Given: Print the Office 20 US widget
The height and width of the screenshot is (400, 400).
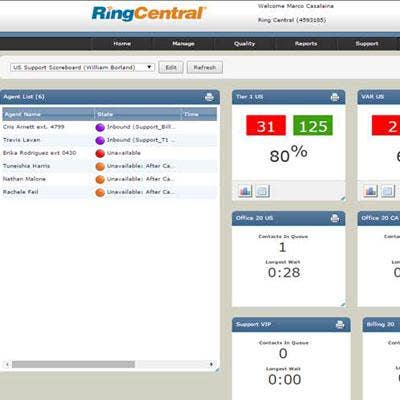Looking at the screenshot, I should [335, 218].
